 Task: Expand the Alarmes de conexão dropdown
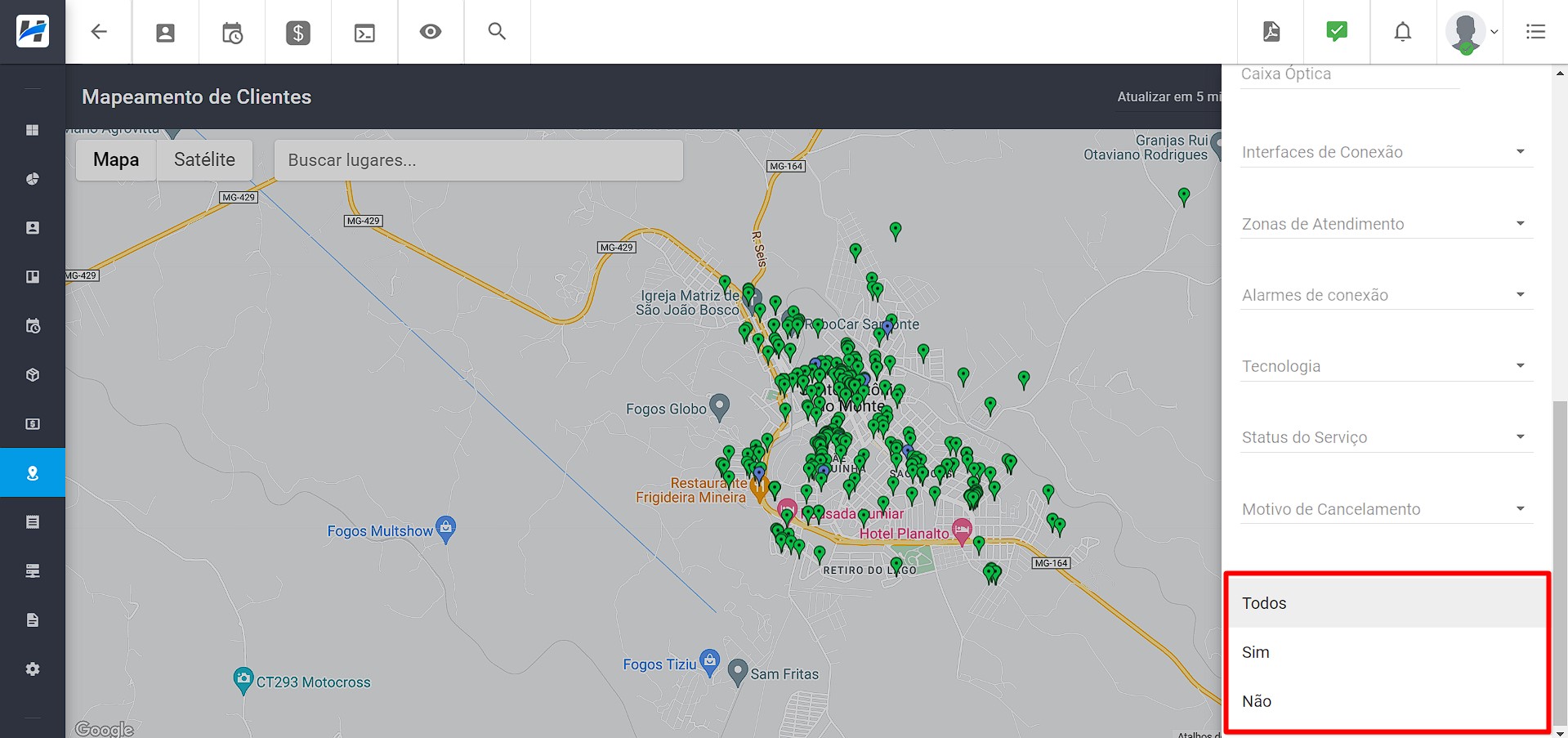[x=1387, y=295]
